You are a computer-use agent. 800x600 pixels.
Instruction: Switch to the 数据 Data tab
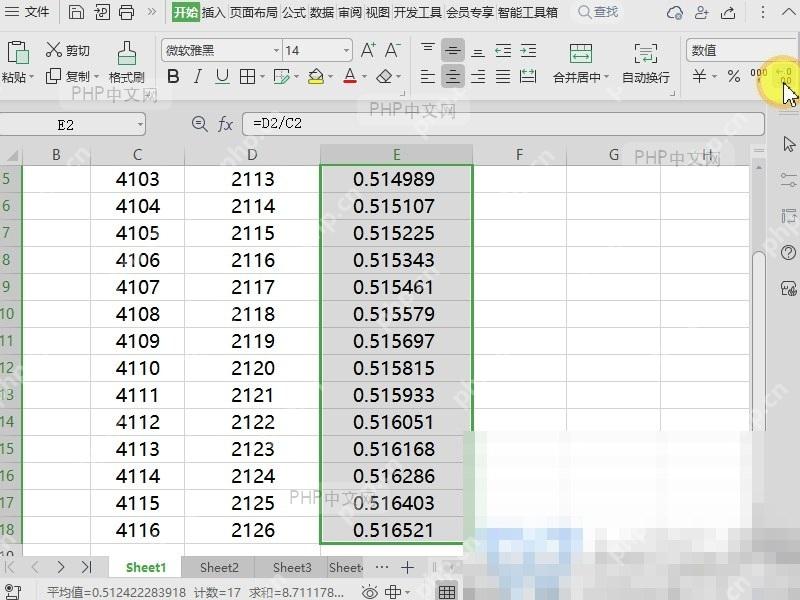322,12
